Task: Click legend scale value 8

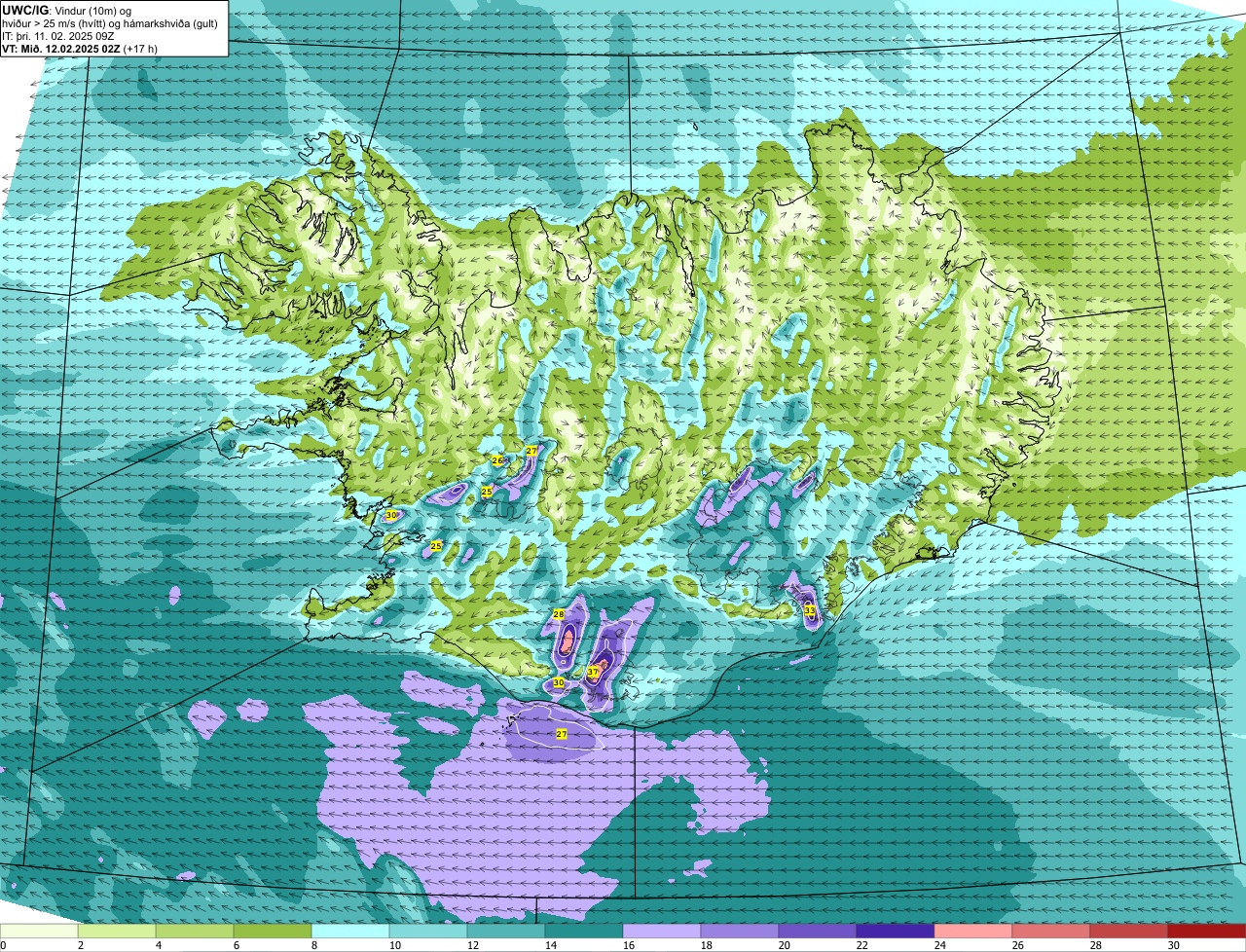Action: click(314, 945)
